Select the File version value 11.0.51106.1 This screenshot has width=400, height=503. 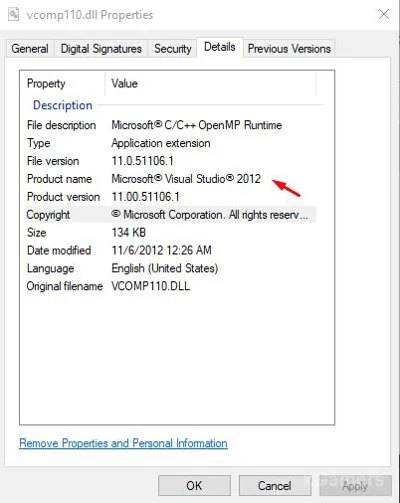pos(143,161)
